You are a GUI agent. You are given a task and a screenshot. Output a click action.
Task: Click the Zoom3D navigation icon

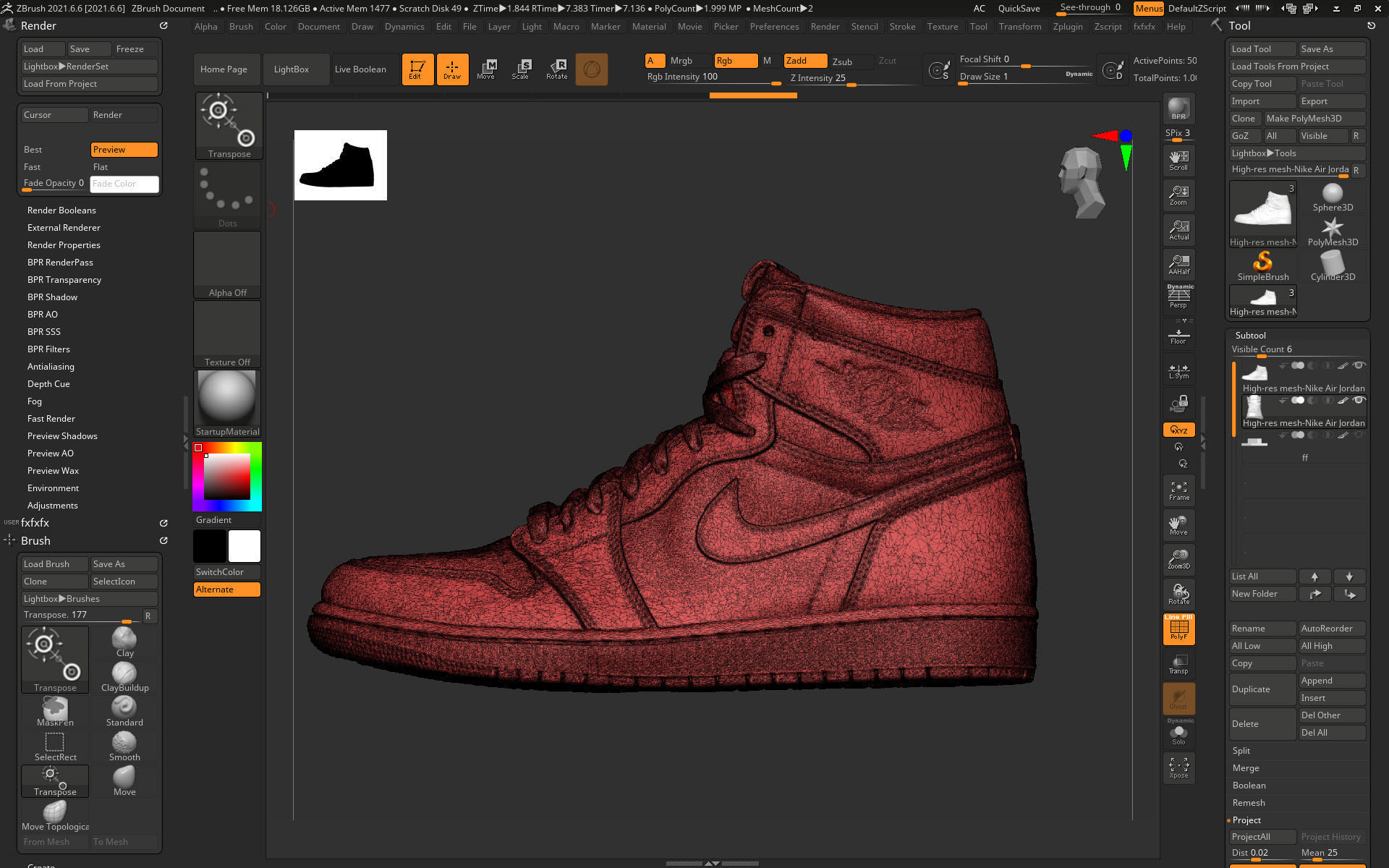point(1178,560)
